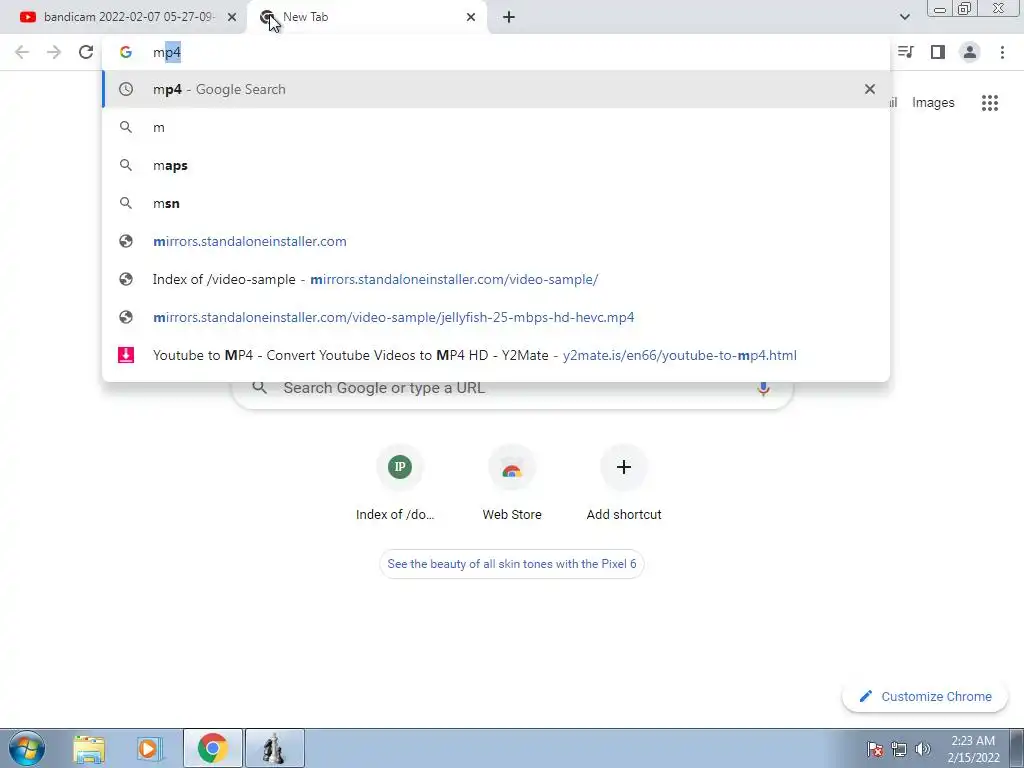Select the 'msn' search suggestion
Screen dimensions: 1024x768
496,203
